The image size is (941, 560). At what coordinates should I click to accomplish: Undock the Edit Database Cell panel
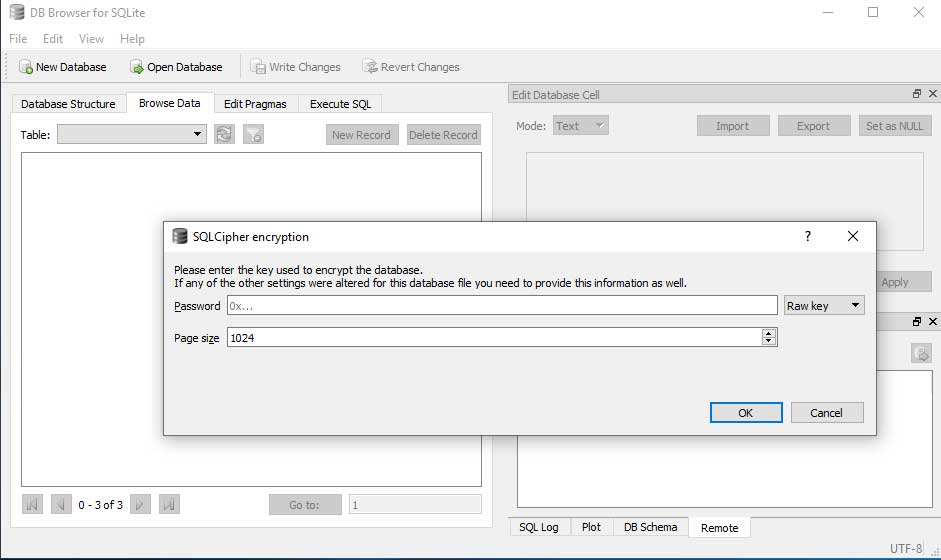(x=916, y=94)
